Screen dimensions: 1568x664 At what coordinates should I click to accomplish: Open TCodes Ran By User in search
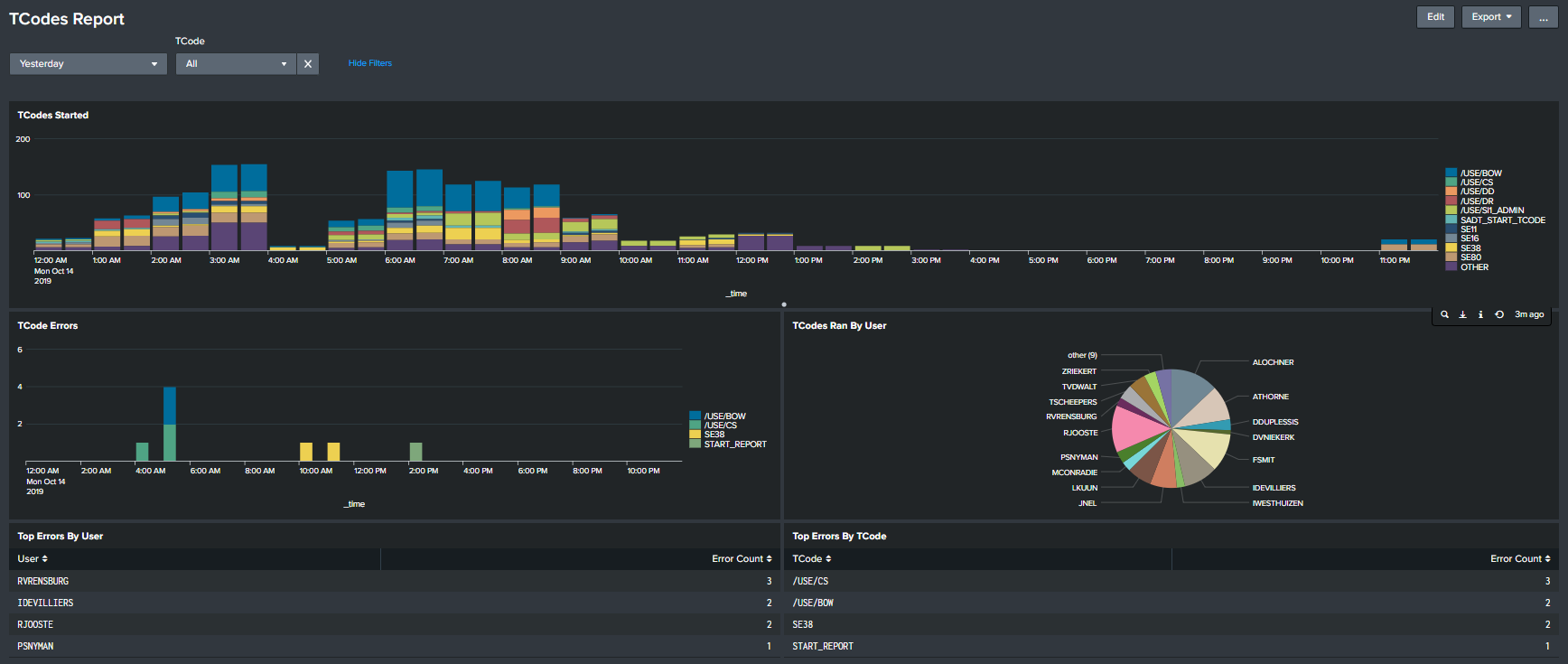coord(1444,314)
